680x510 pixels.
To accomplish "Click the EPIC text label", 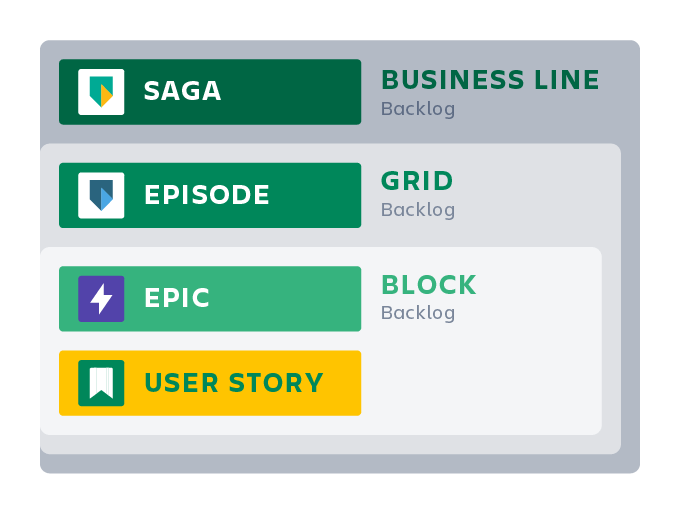I will click(x=177, y=298).
